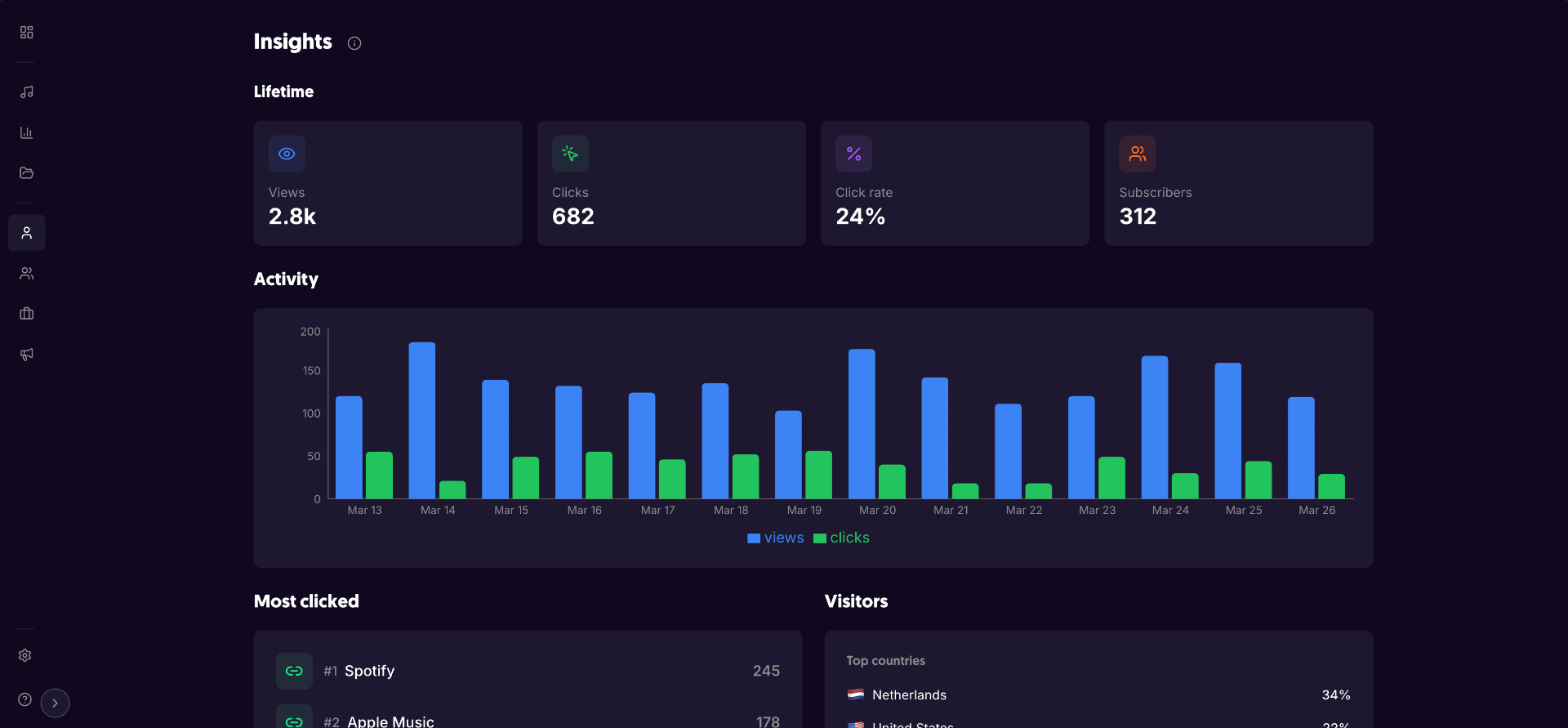
Task: Click the Click rate 24% value
Action: 860,217
